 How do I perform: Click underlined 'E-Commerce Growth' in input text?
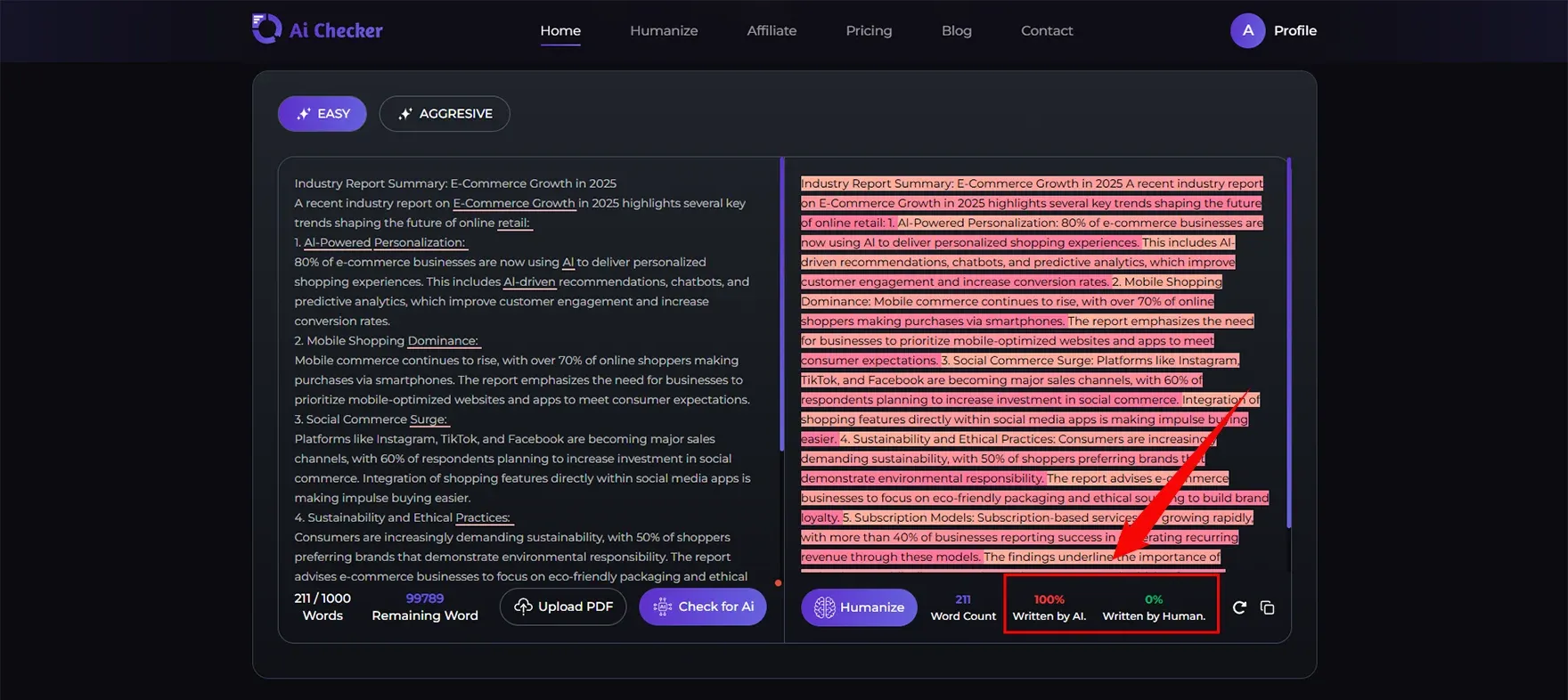pos(514,203)
